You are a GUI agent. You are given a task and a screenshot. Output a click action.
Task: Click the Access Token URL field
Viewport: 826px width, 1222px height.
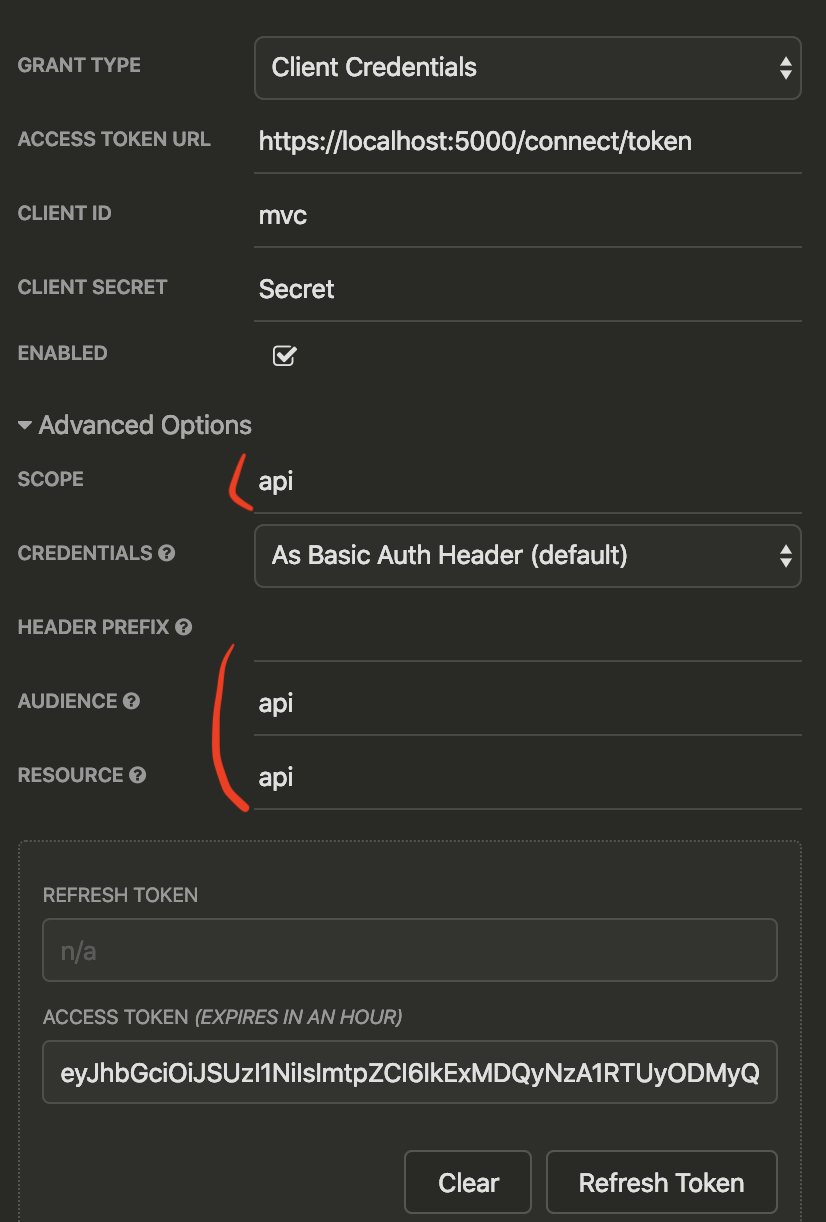point(527,141)
